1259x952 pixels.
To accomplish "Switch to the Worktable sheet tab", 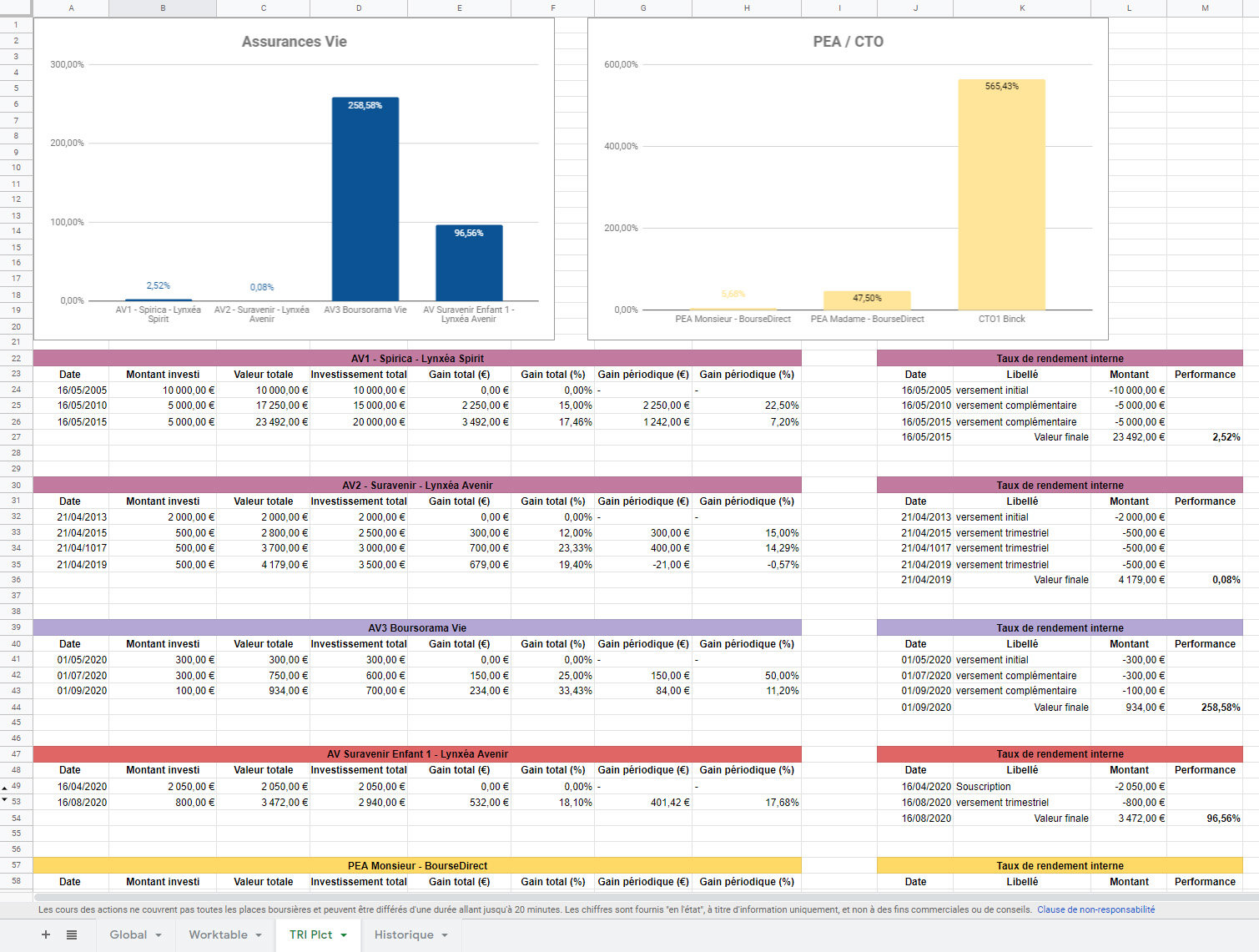I will pos(218,934).
